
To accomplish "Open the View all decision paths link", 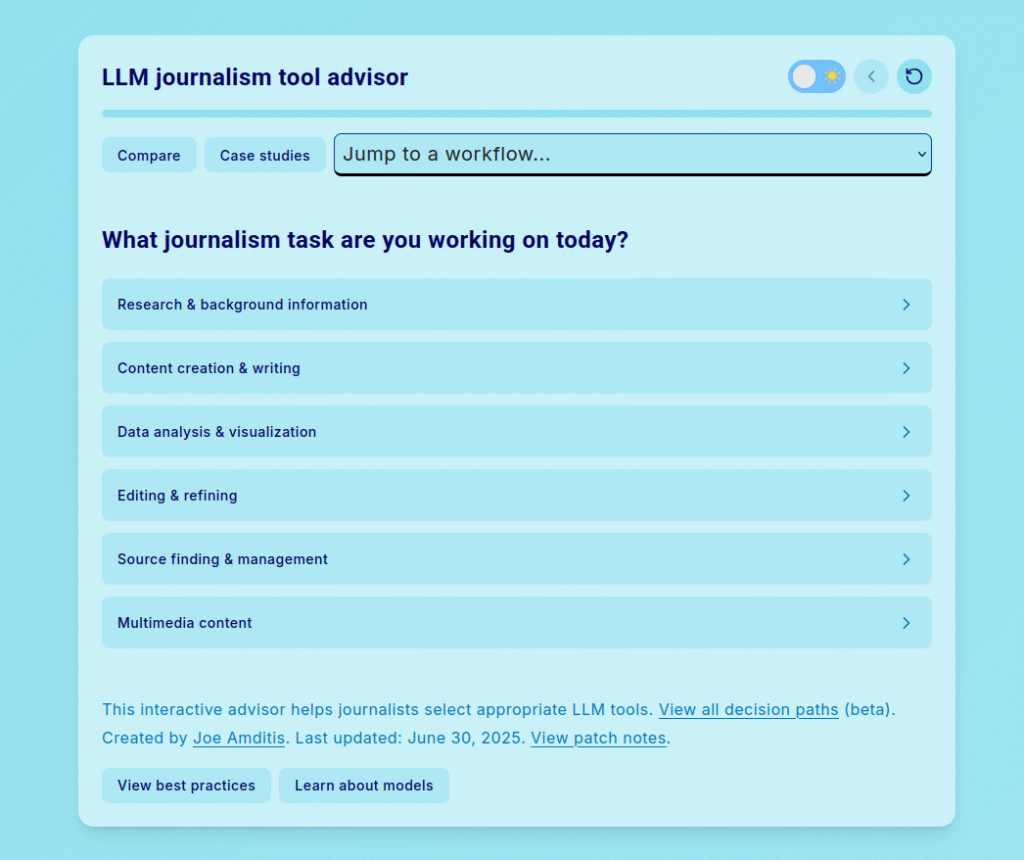I will tap(748, 710).
